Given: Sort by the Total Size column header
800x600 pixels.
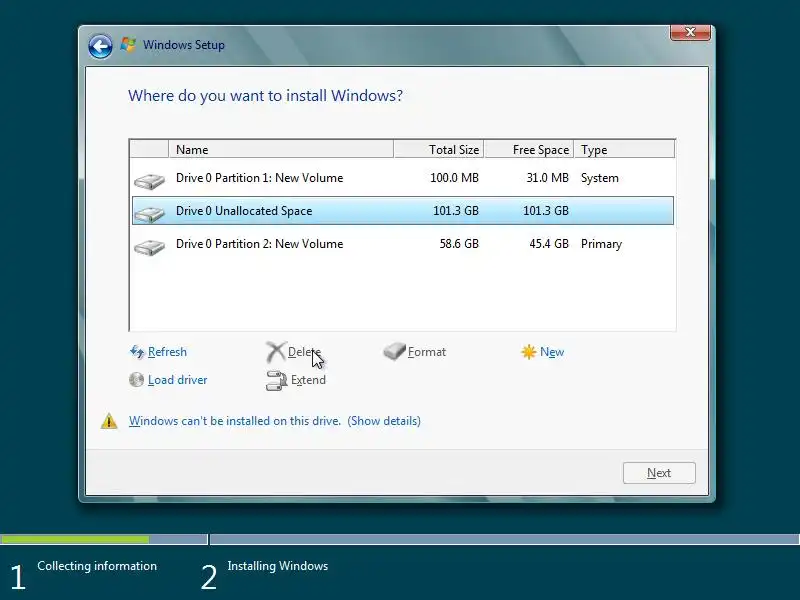Looking at the screenshot, I should [x=439, y=149].
